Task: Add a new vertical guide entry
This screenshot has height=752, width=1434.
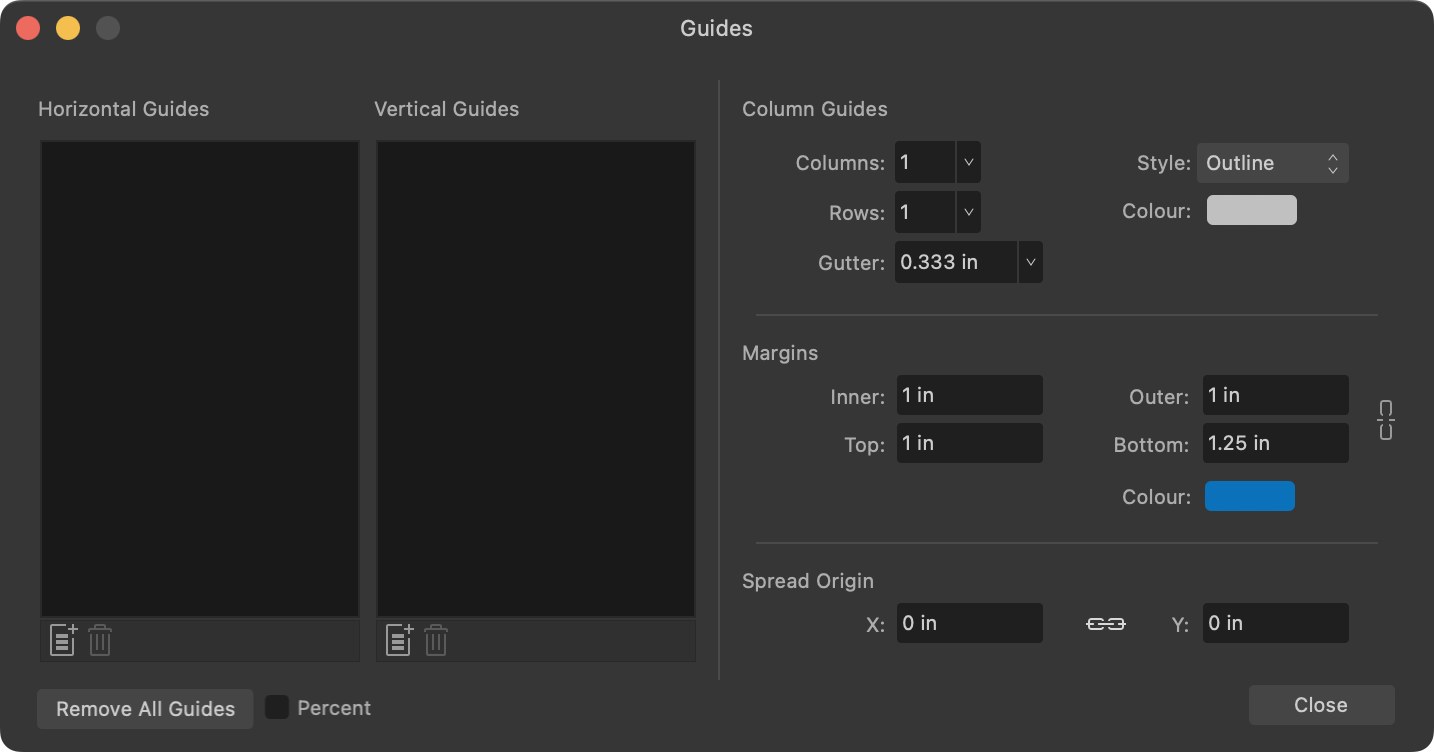Action: point(398,640)
